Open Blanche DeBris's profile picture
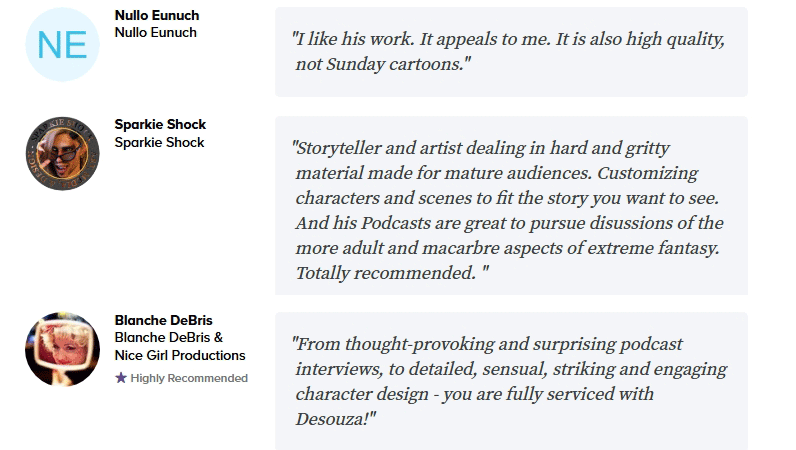This screenshot has height=450, width=796. coord(62,348)
